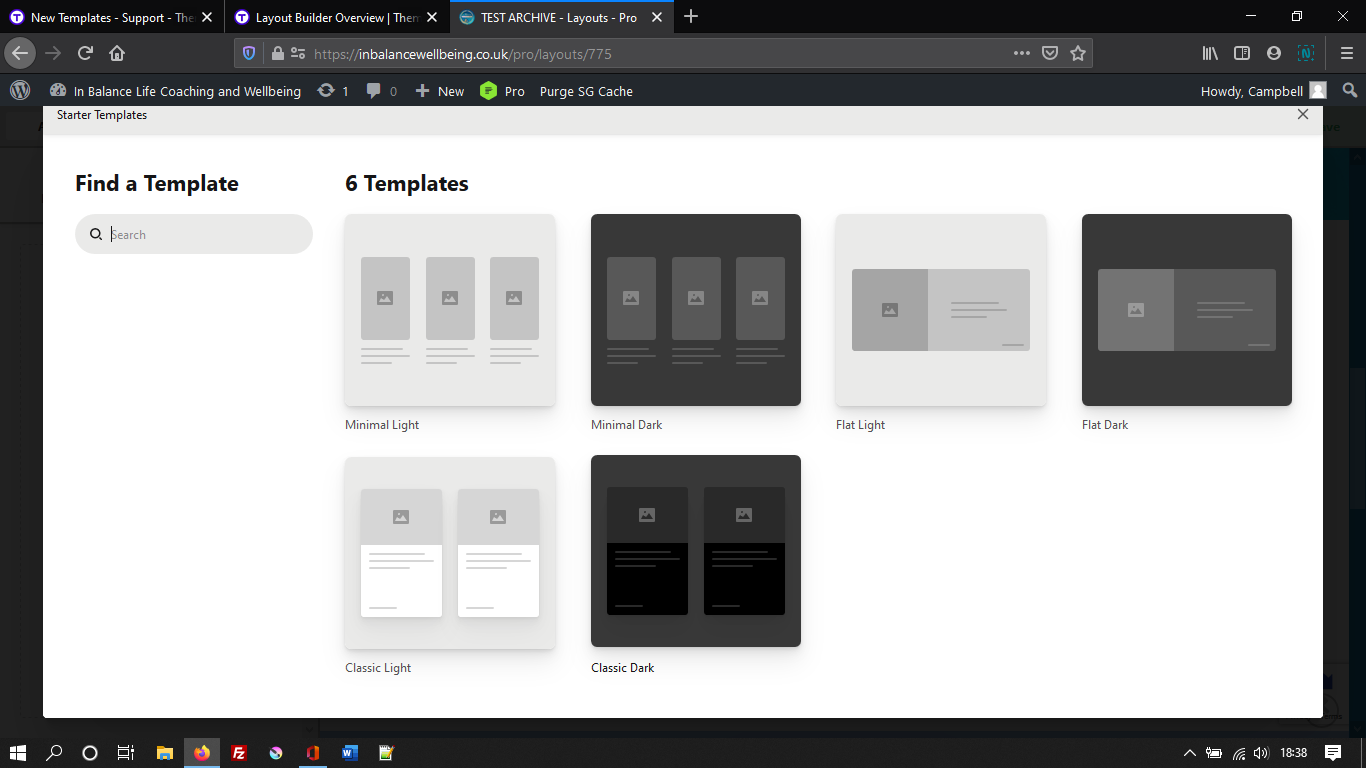Switch to the New Templates - Support tab
Viewport: 1366px width, 768px height.
coord(112,17)
